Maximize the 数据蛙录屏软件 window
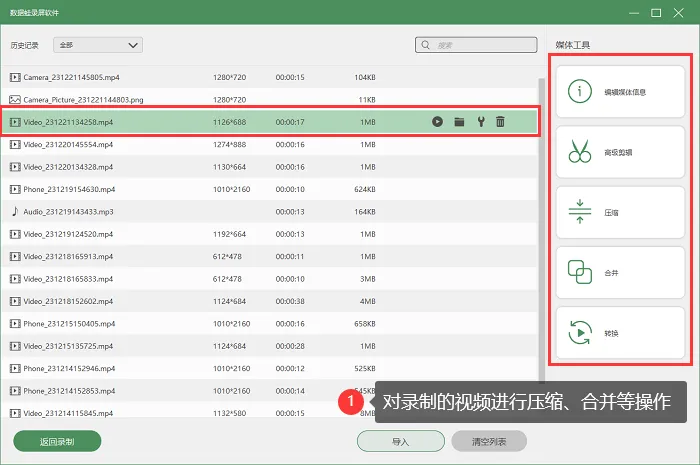This screenshot has width=700, height=465. pos(656,12)
